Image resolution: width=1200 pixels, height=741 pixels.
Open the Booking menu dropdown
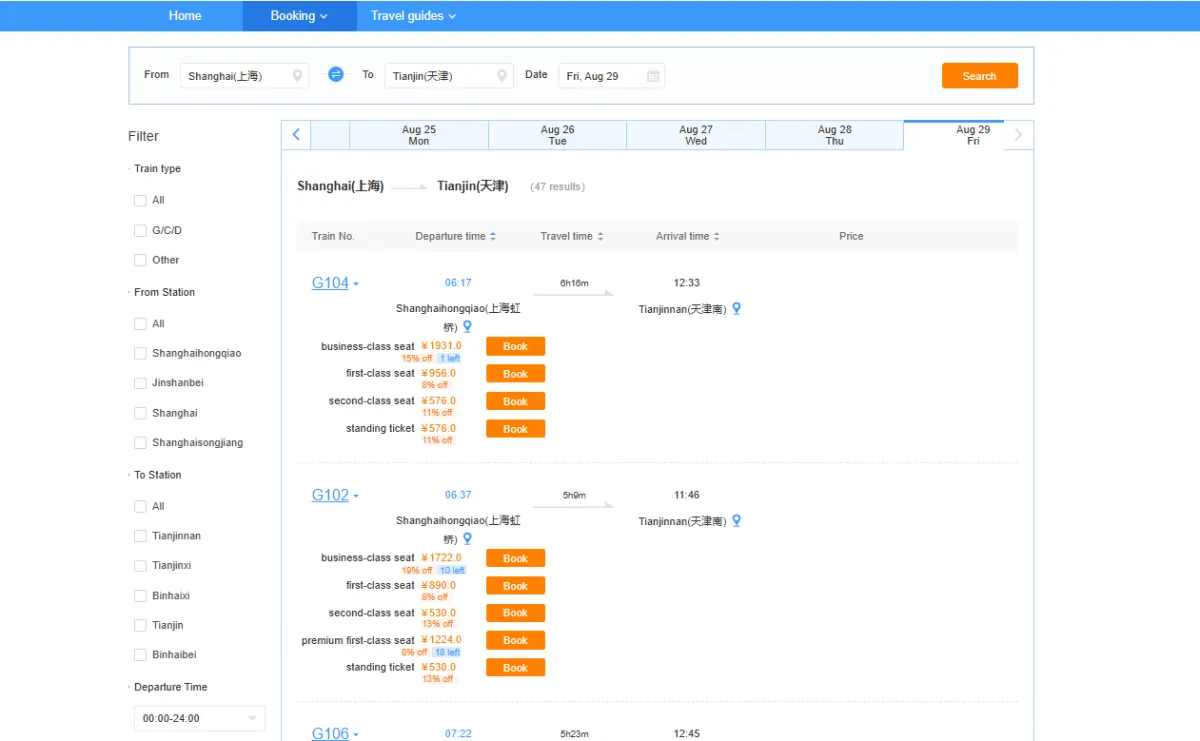[299, 16]
